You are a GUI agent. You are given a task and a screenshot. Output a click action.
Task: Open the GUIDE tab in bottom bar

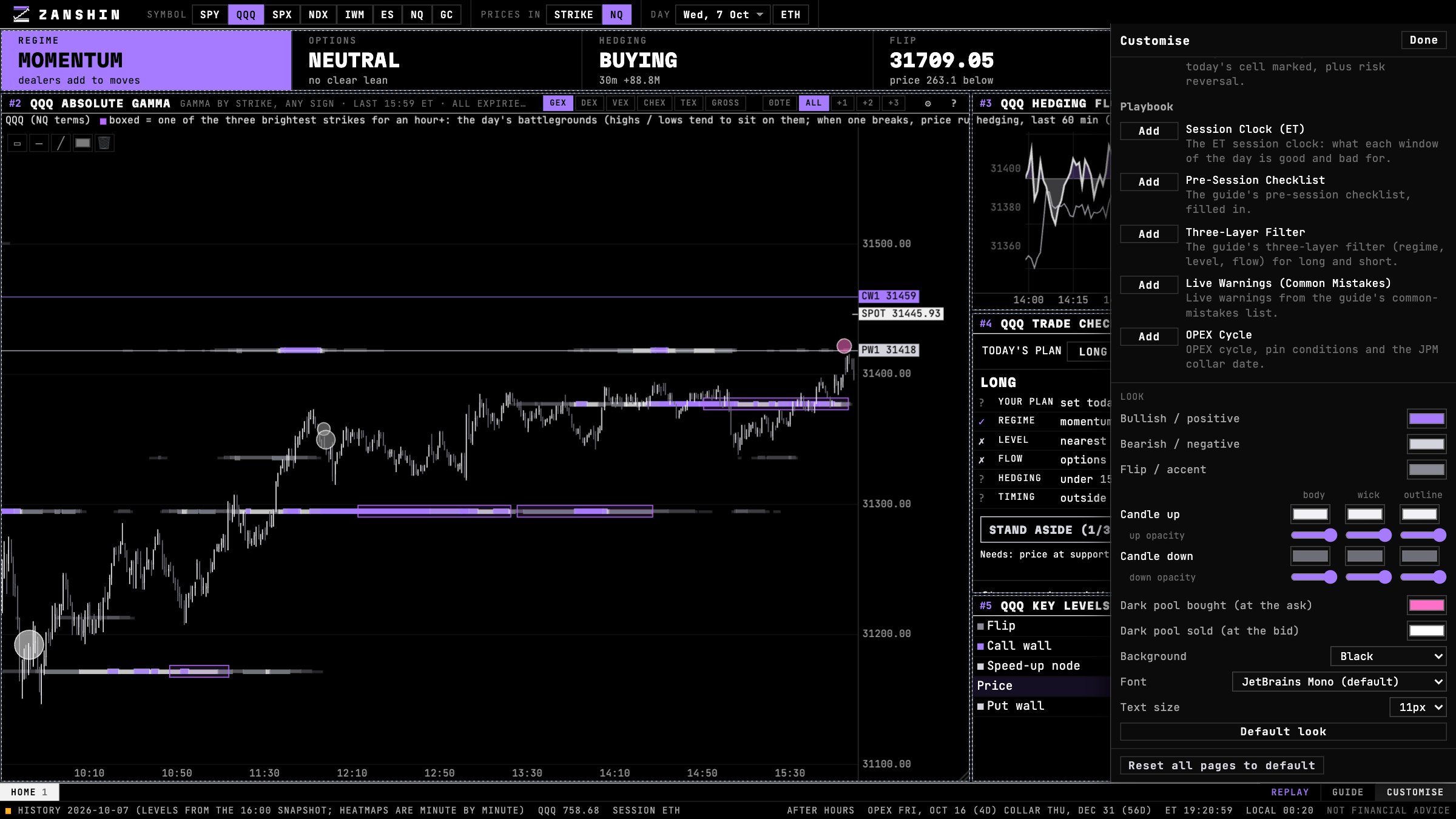click(1347, 792)
